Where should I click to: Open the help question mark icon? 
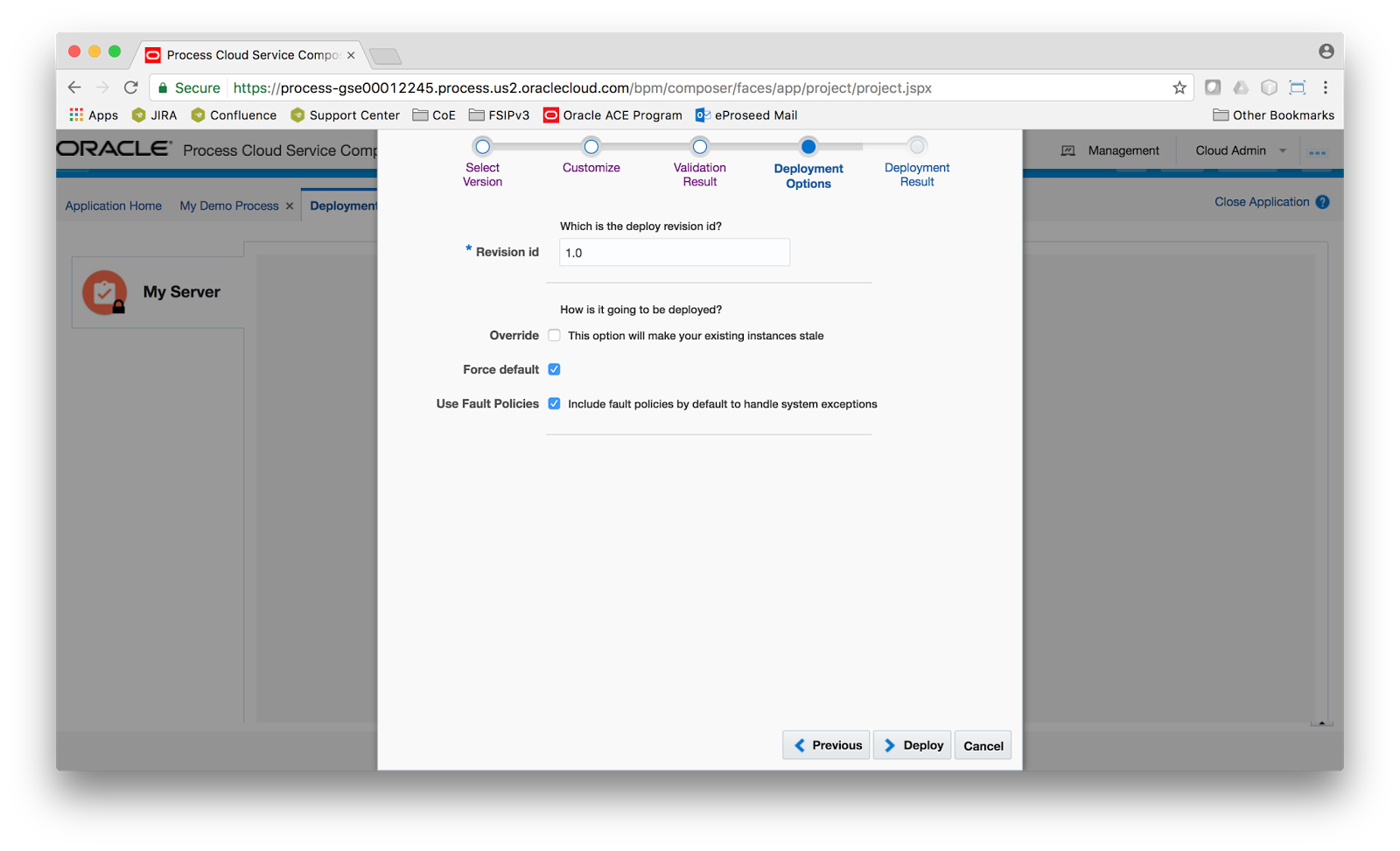click(1323, 202)
